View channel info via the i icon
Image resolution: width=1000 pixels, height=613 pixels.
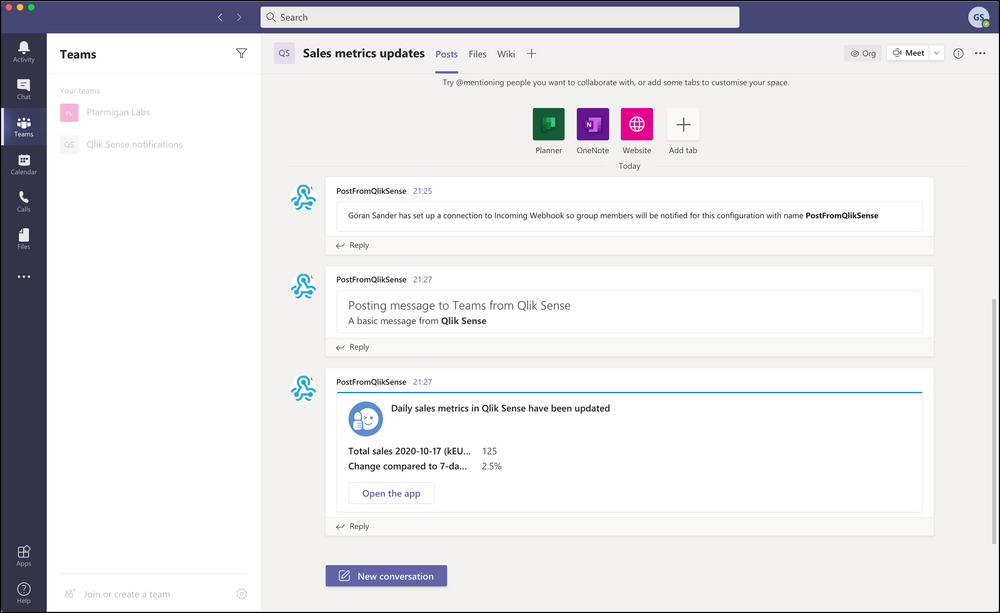pos(957,53)
